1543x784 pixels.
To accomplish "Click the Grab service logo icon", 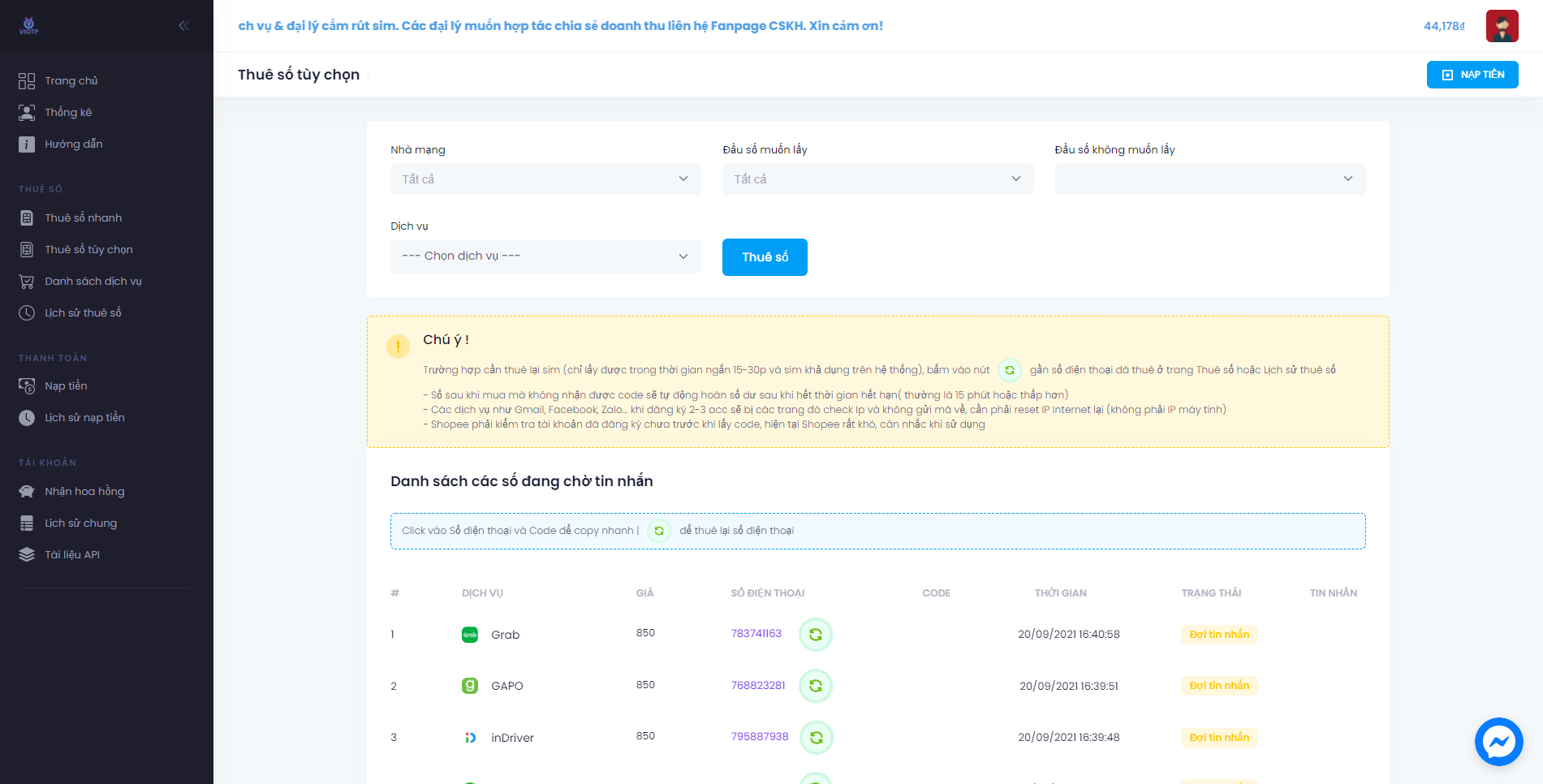I will [470, 635].
